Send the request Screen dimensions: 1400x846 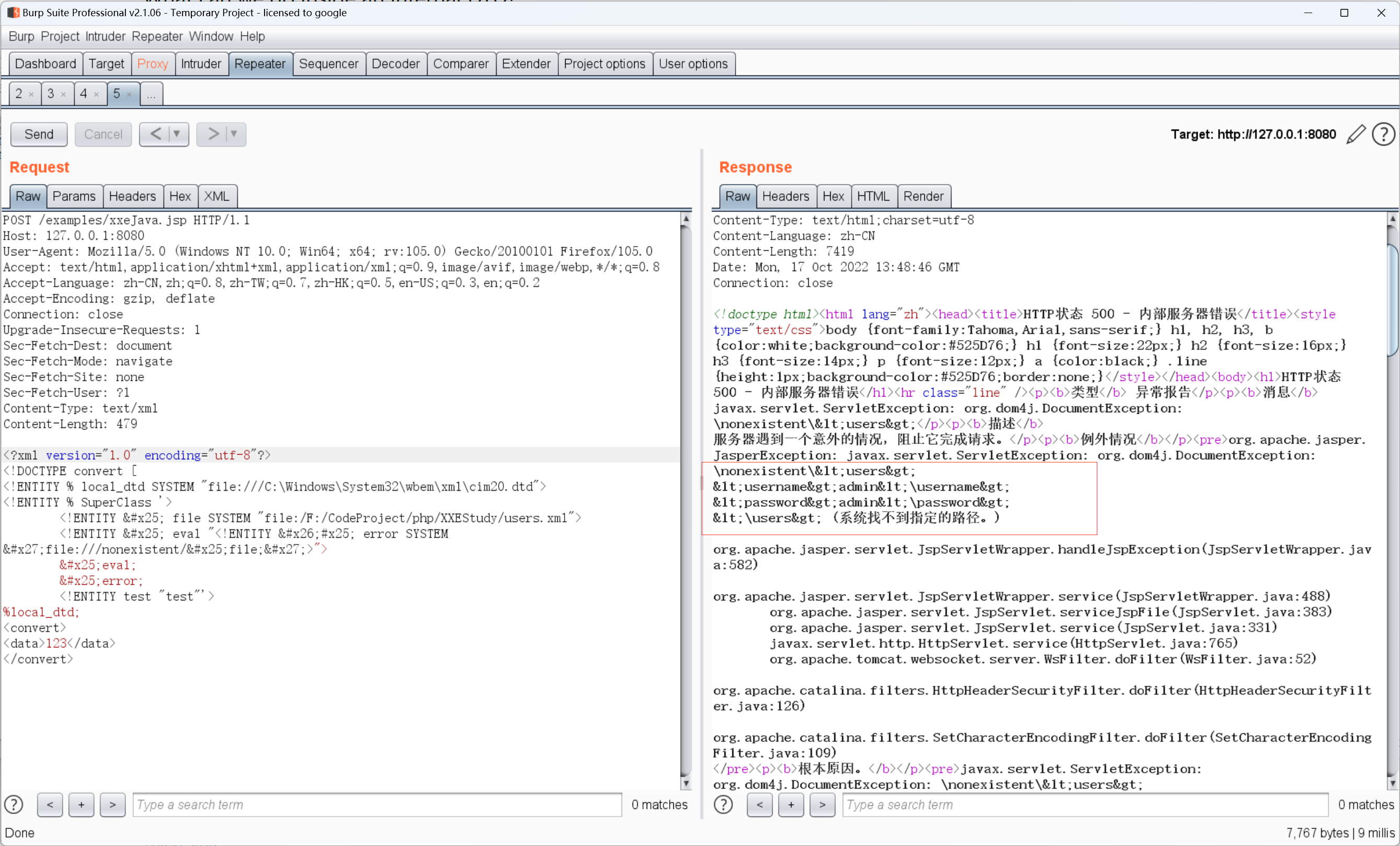tap(39, 135)
